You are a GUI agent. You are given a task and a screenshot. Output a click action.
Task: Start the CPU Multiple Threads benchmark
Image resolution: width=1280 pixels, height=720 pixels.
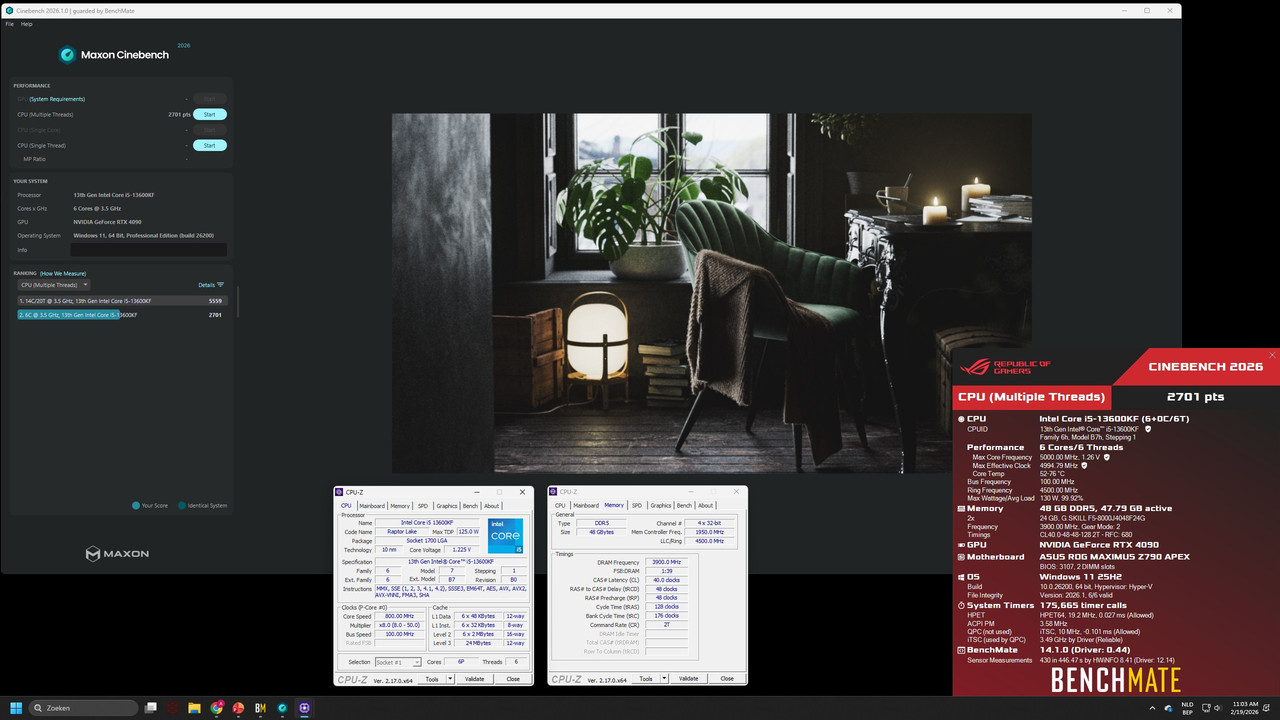coord(210,114)
